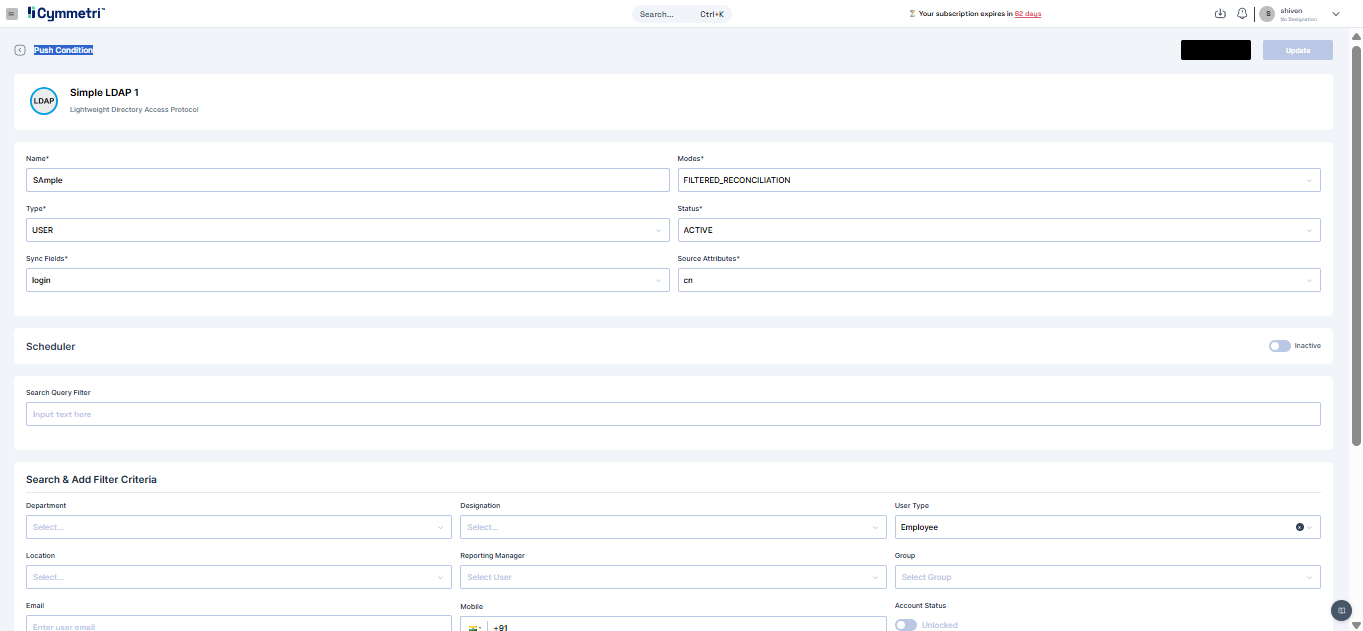Screen dimensions: 1363x631
Task: Click Lightweight Directory Access Protocol text
Action: (134, 110)
